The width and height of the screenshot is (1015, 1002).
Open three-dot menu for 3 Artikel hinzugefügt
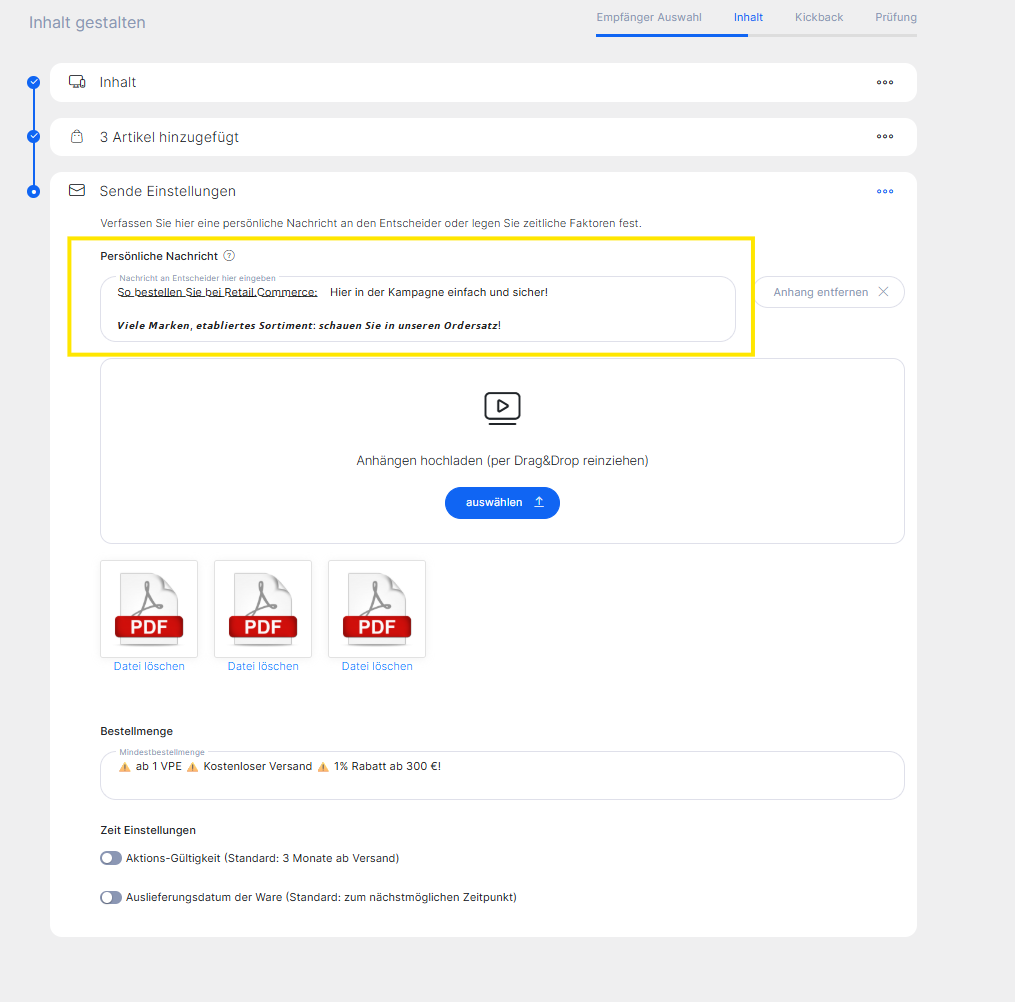[885, 137]
